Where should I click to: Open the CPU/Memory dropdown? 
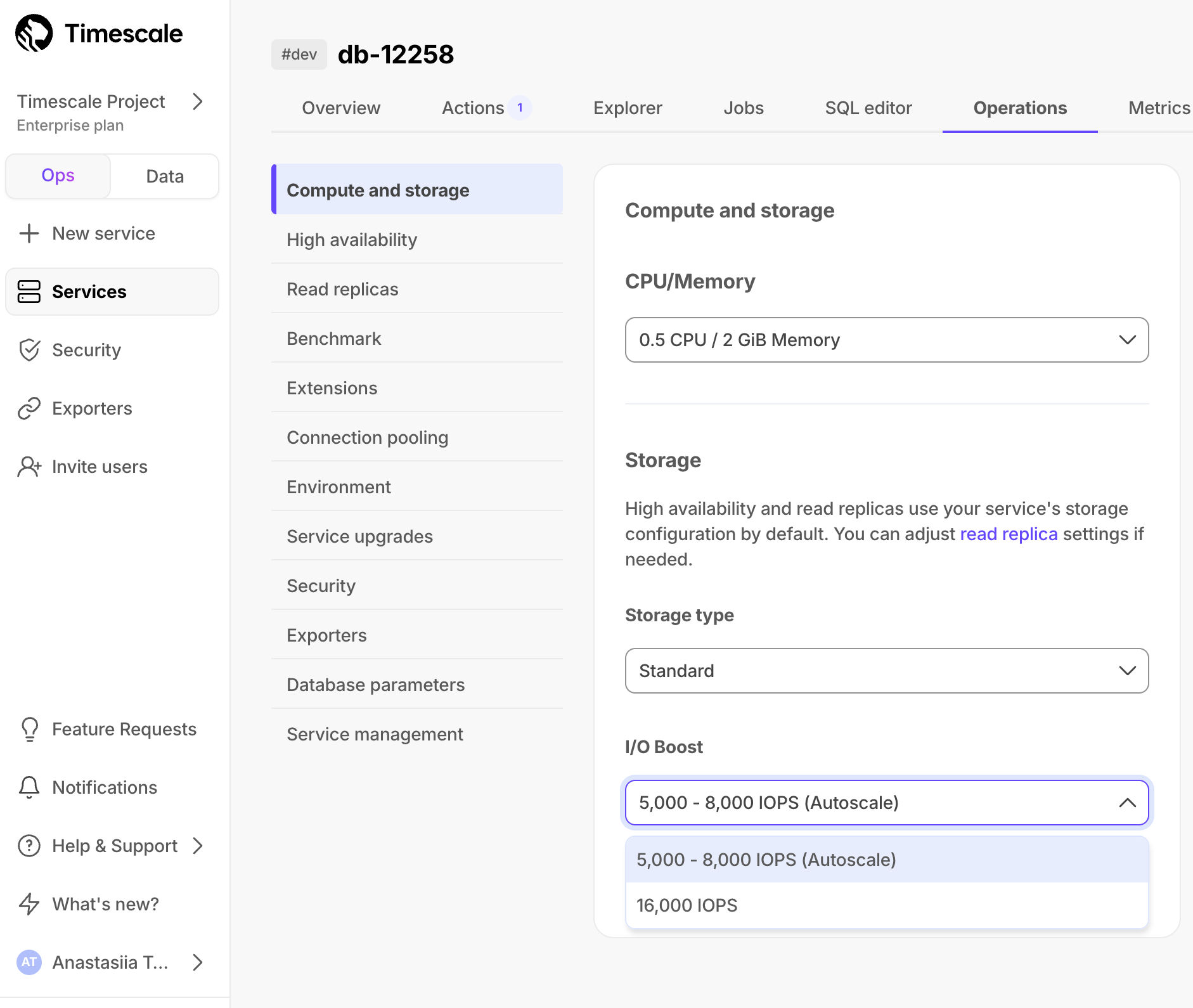887,340
